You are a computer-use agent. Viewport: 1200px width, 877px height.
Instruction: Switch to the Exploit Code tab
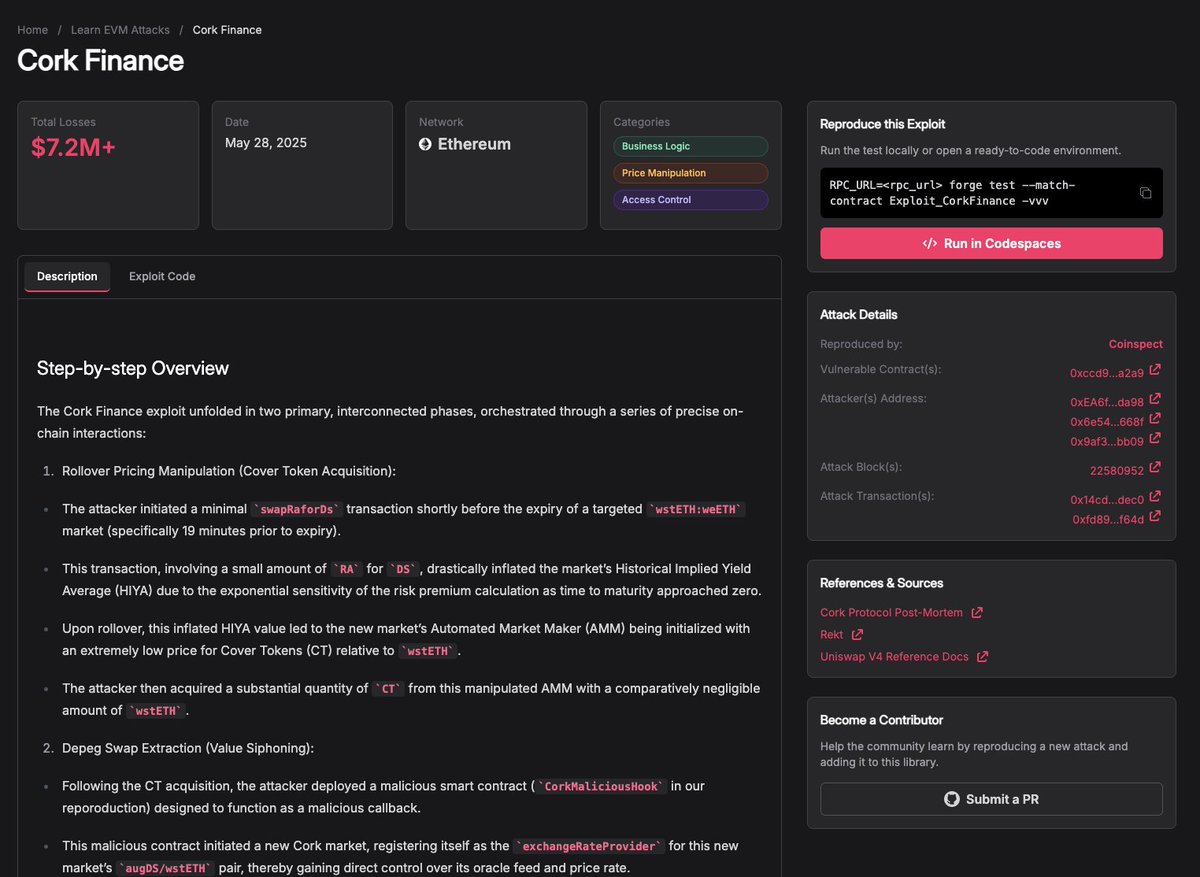(x=162, y=277)
